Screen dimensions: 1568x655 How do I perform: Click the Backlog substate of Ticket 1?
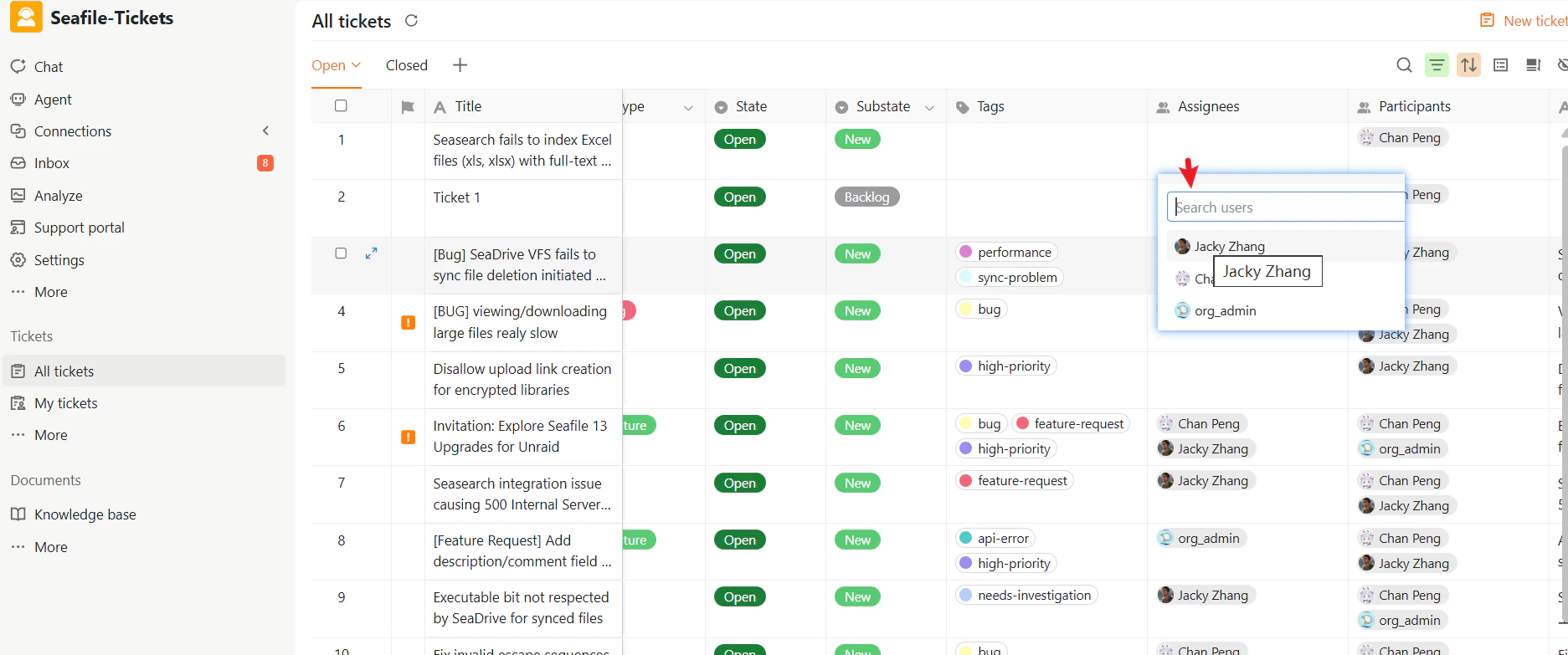coord(866,197)
